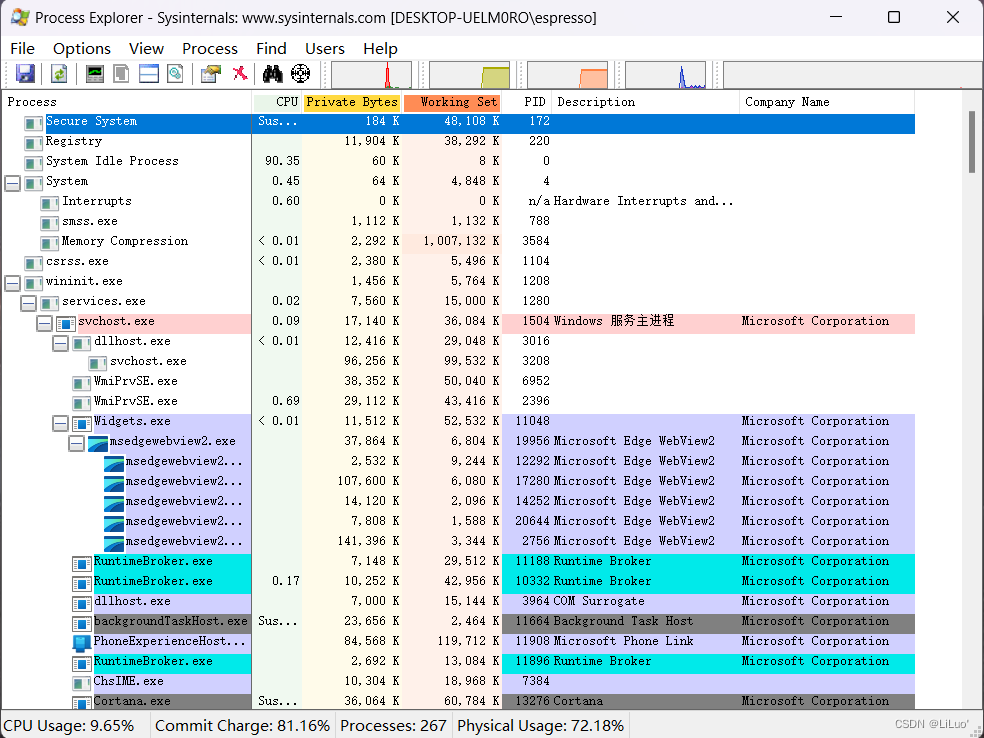The image size is (984, 738).
Task: Click the Cortana.exe process icon
Action: [x=82, y=703]
